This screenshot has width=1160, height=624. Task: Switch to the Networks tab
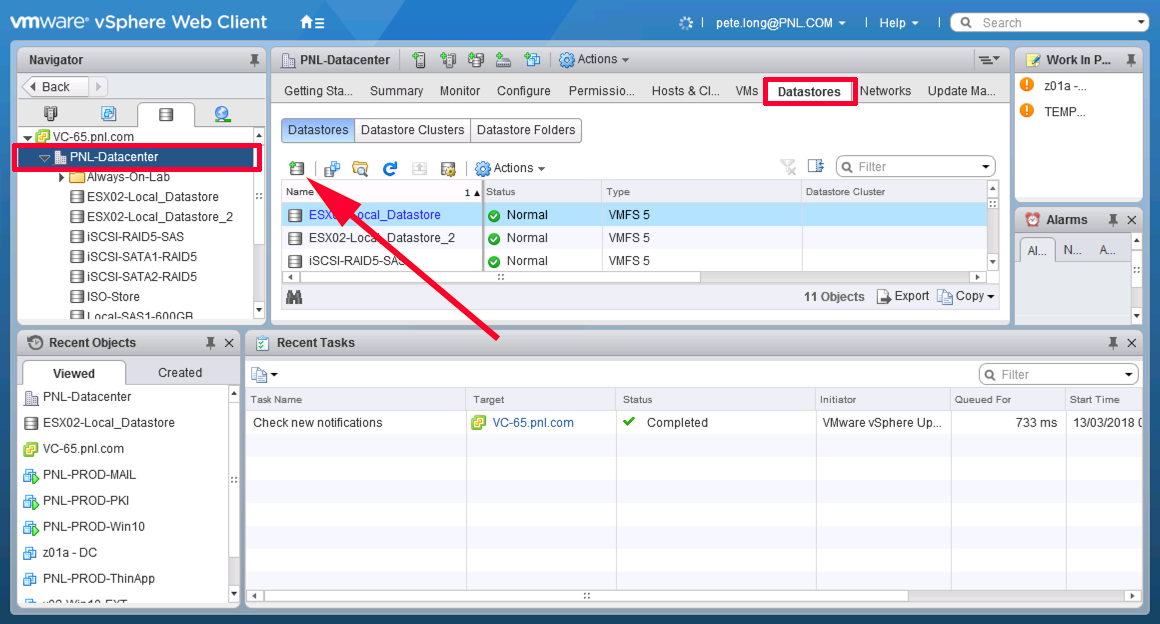885,91
